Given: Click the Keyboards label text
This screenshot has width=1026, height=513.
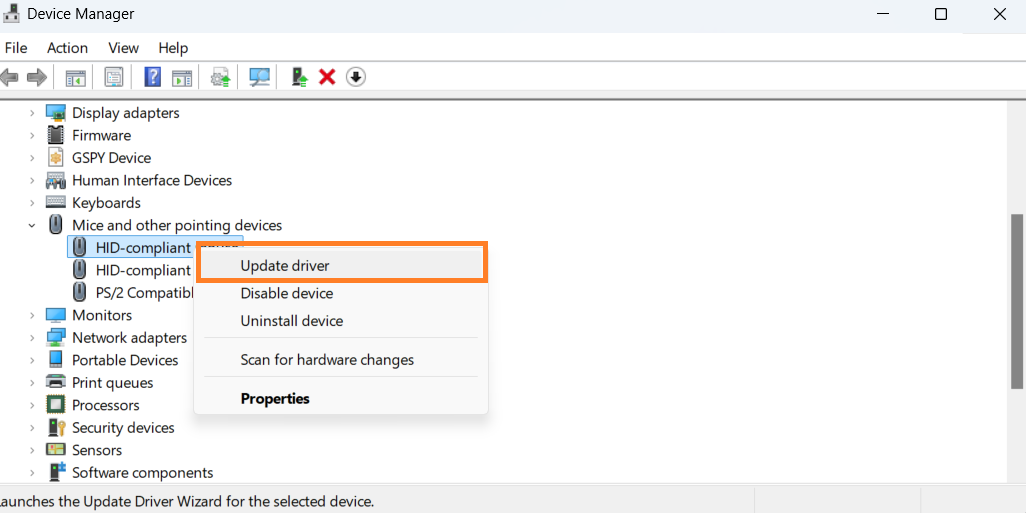Looking at the screenshot, I should point(107,203).
